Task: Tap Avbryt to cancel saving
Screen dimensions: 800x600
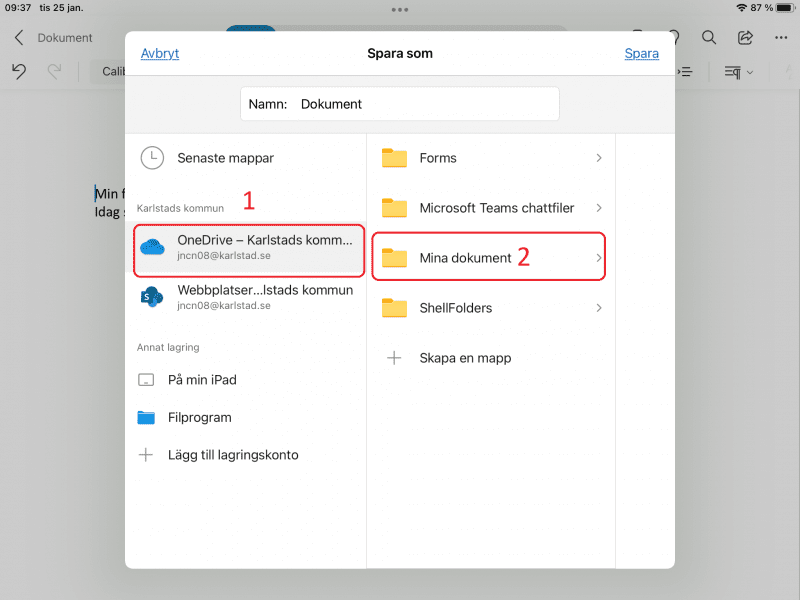Action: coord(160,53)
